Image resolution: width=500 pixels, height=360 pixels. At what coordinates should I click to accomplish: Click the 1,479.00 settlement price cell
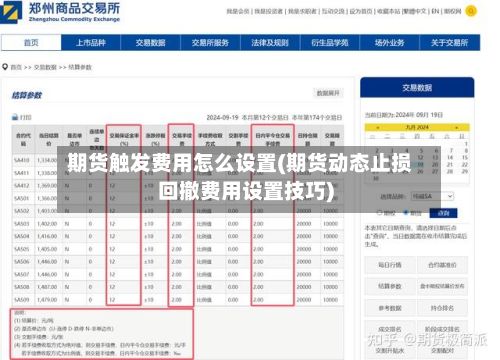(47, 300)
